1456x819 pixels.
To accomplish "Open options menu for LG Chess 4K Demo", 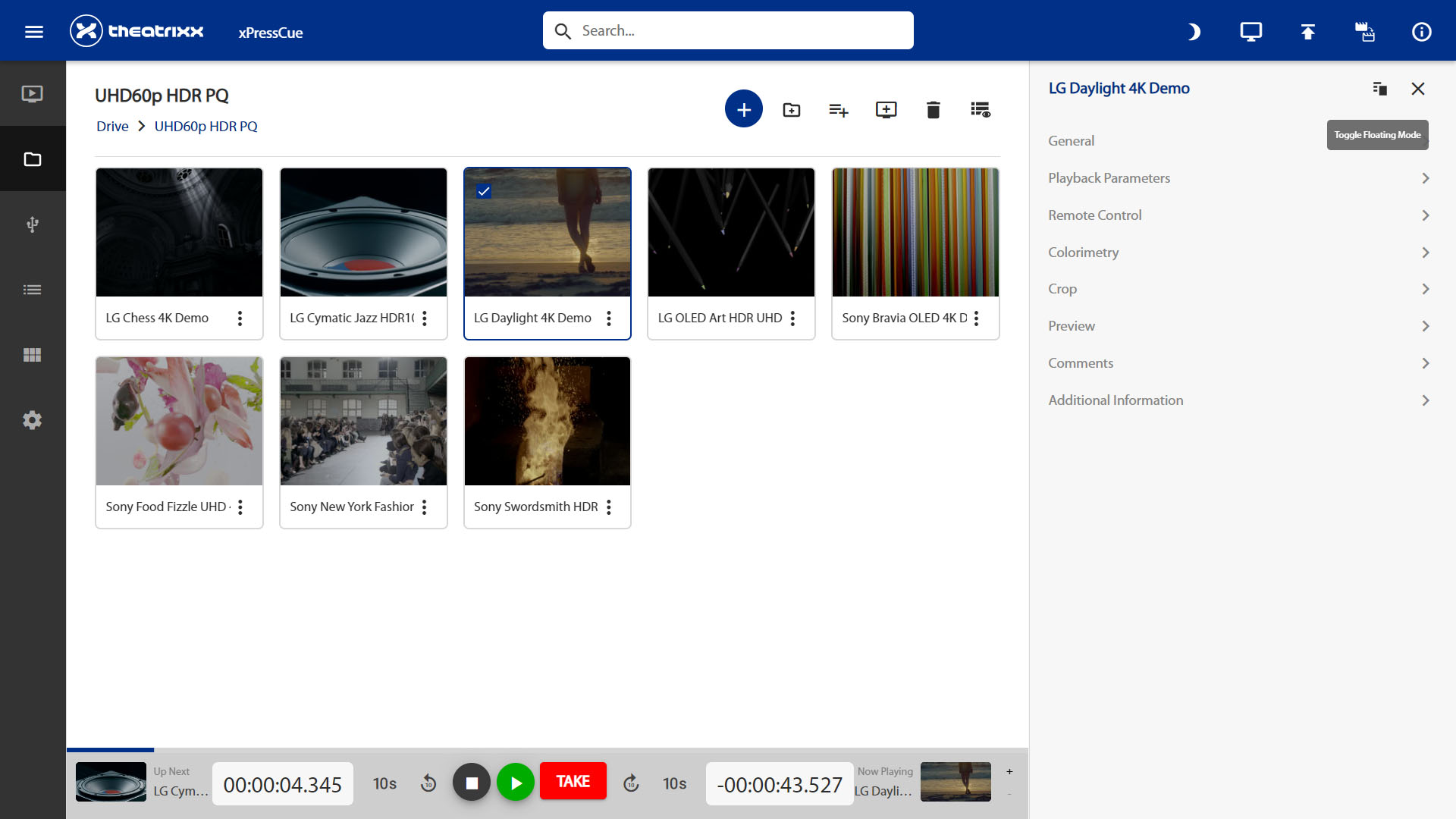I will (240, 318).
